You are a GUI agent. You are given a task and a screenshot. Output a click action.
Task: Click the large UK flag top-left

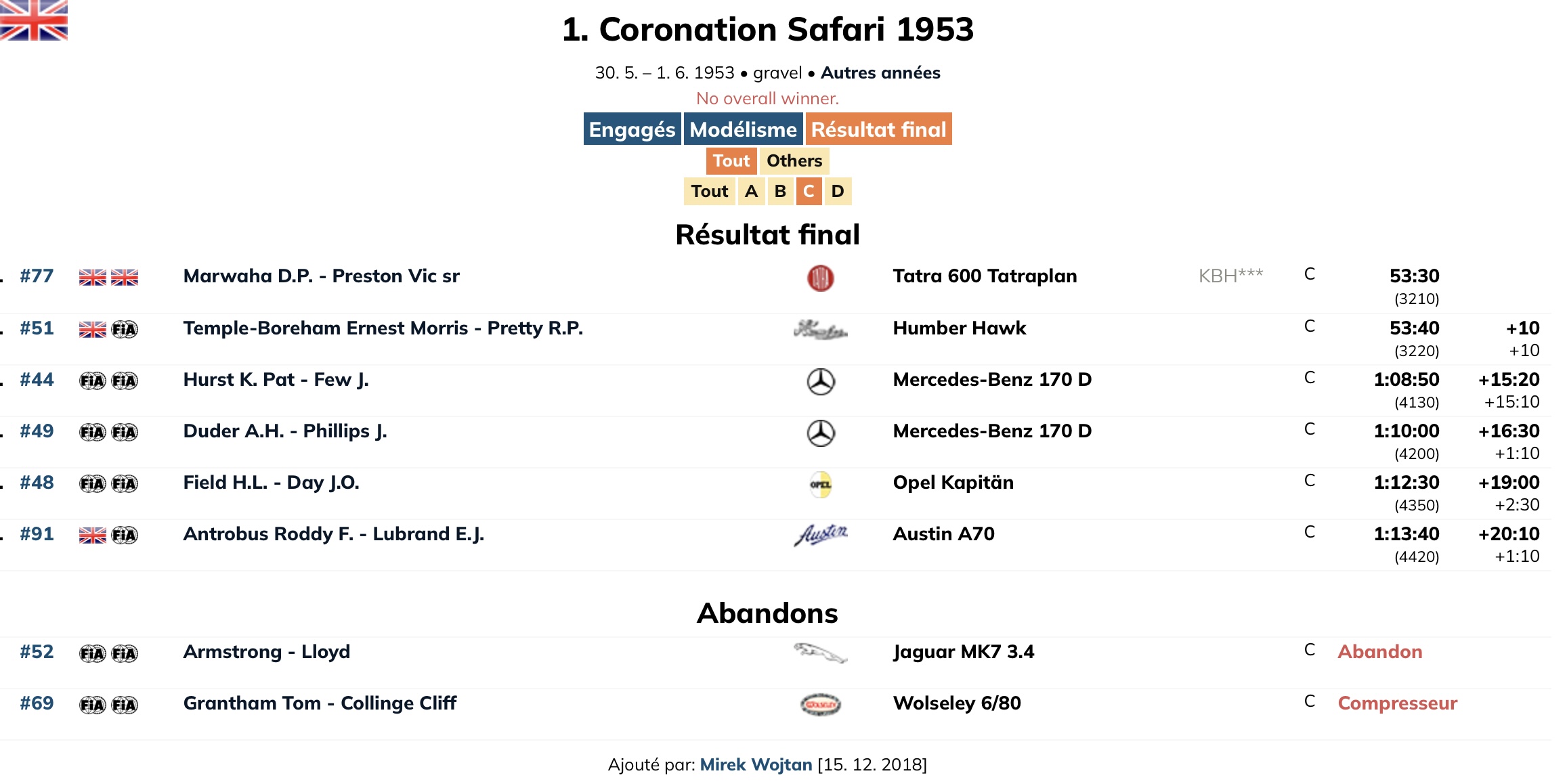[x=34, y=20]
